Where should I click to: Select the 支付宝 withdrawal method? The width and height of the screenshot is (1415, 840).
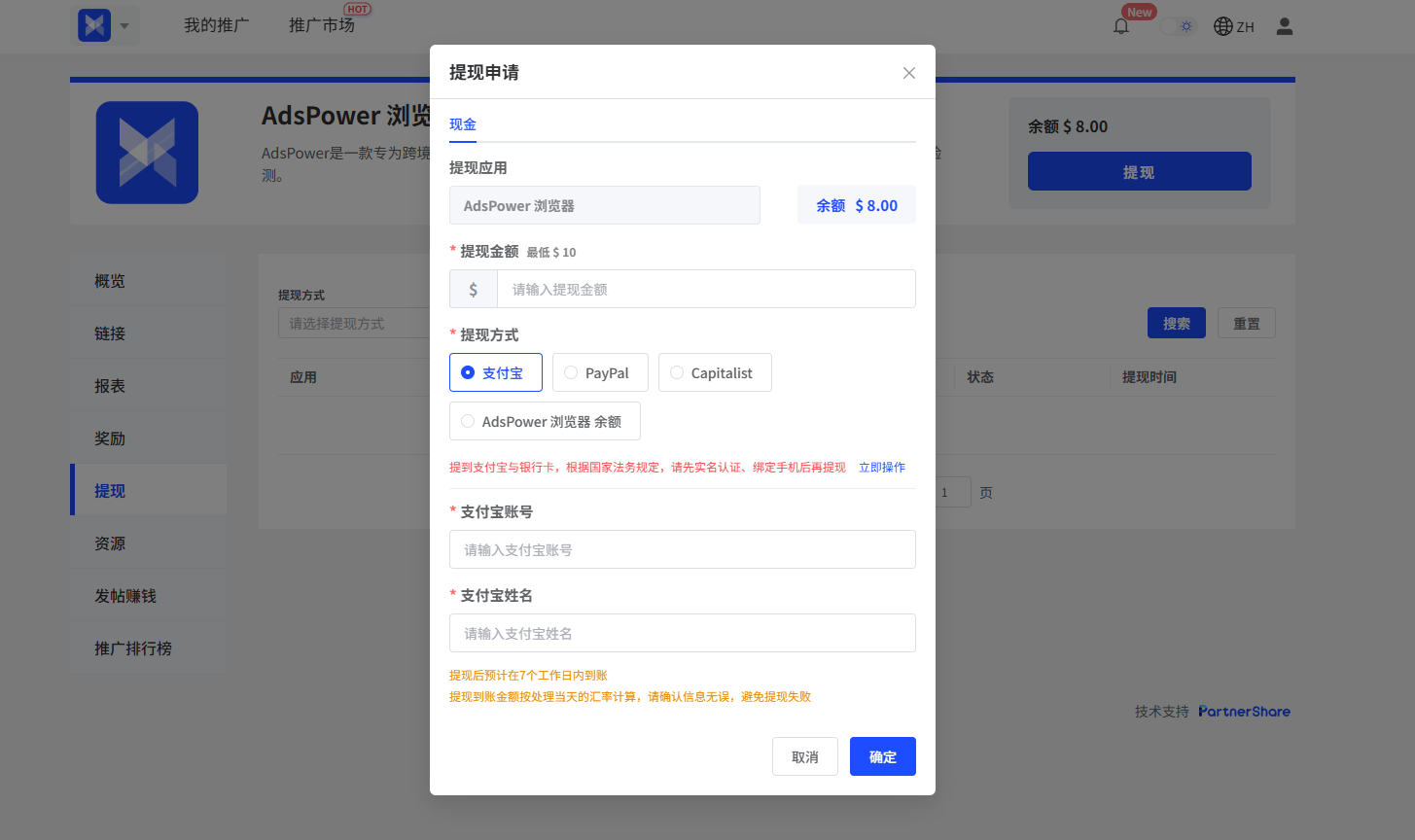pos(496,372)
